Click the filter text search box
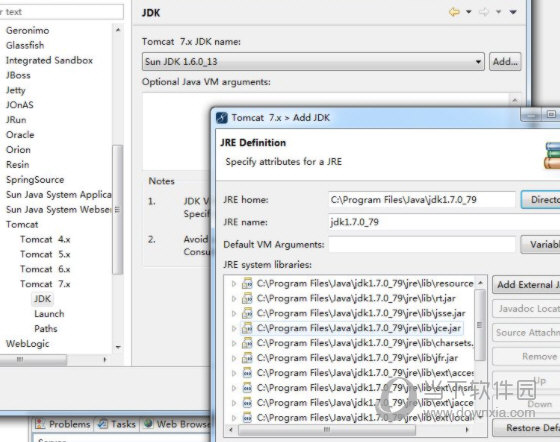Viewport: 560px width, 442px height. click(61, 12)
